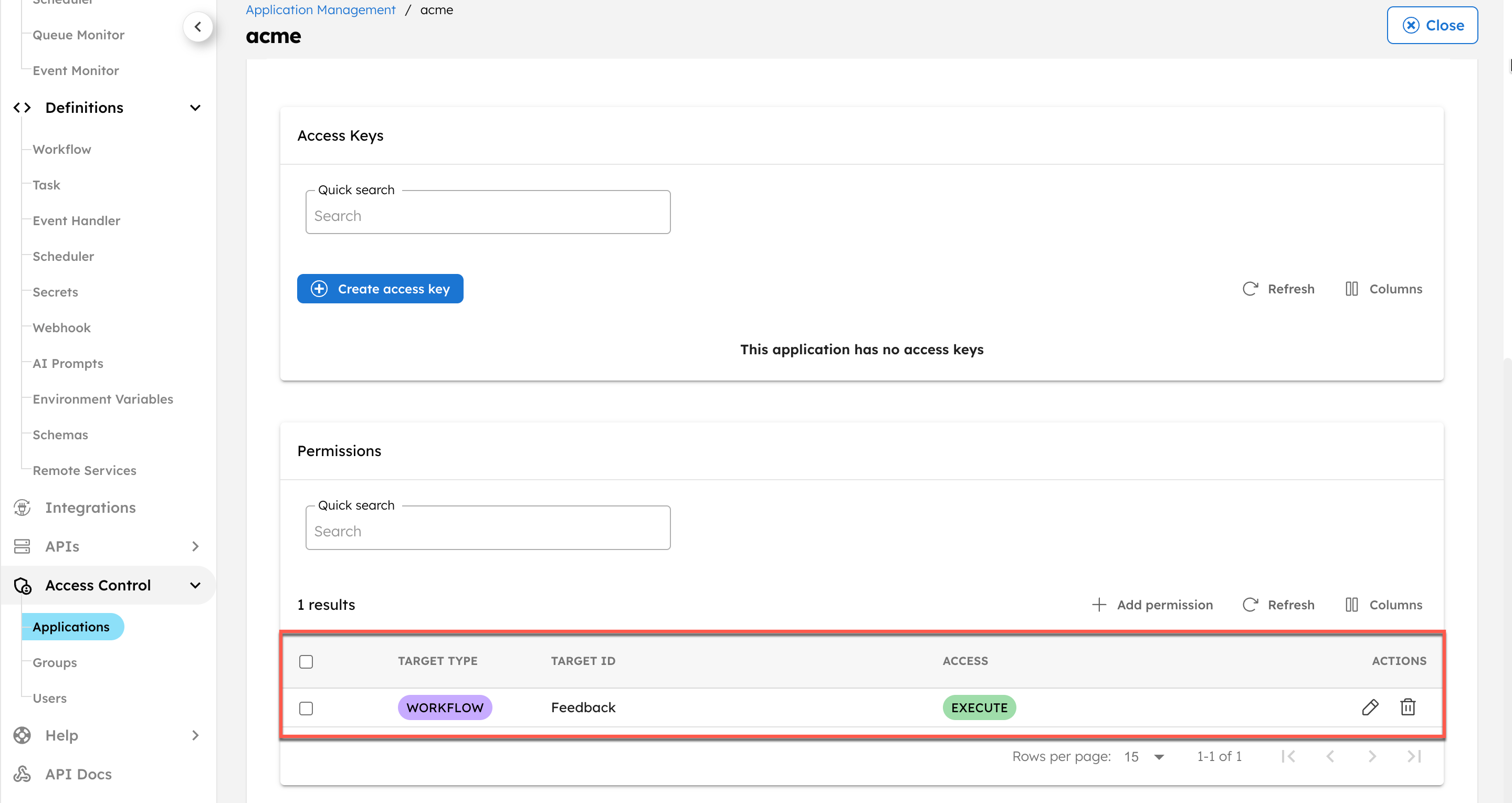Select the Applications item under Access Control

coord(71,626)
